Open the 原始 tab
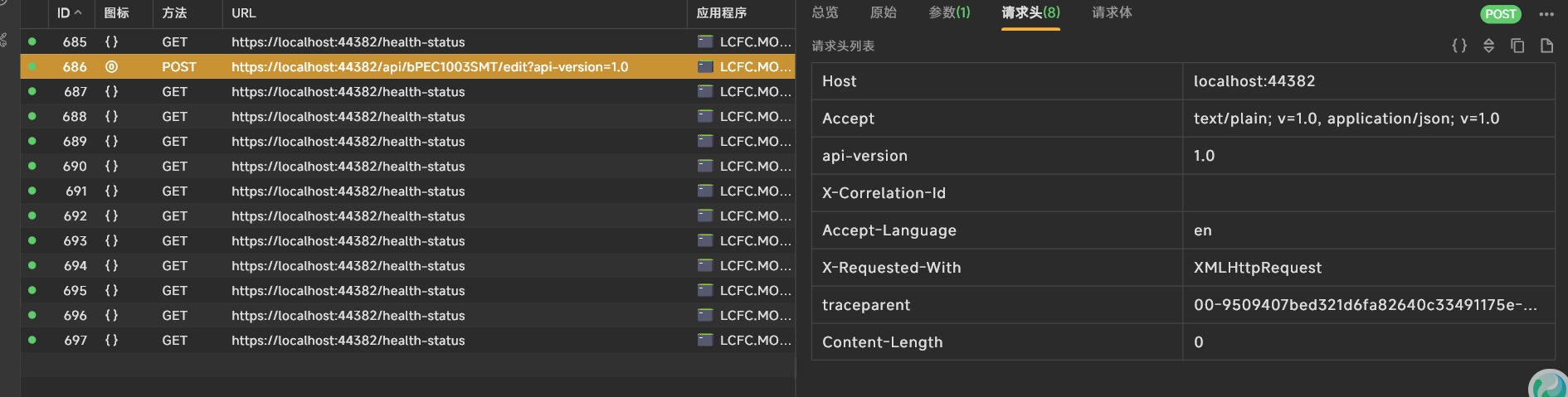Image resolution: width=1568 pixels, height=397 pixels. [883, 12]
